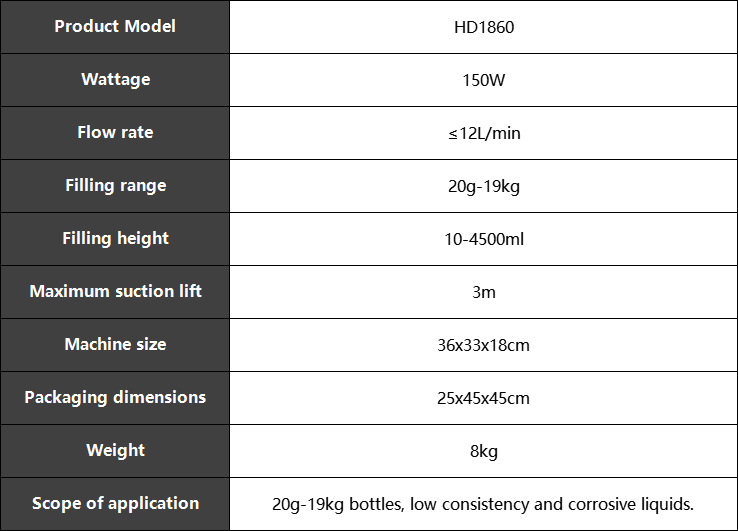Click the Machine size label
738x531 pixels.
pos(115,345)
